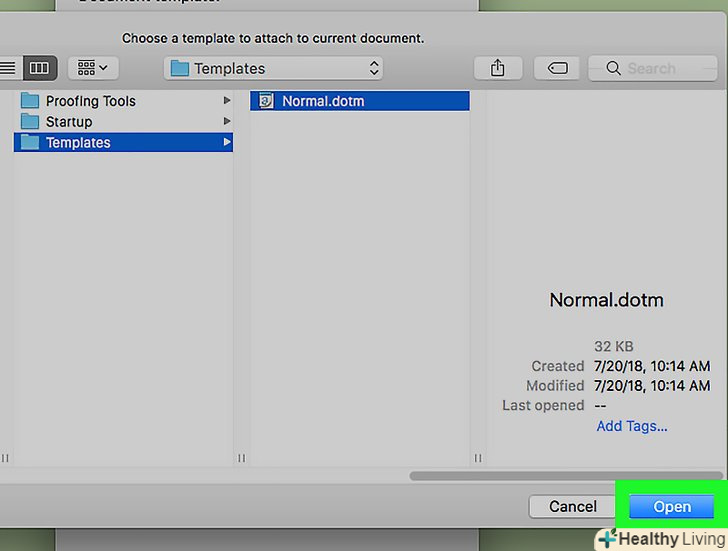Switch to list view icon
Screen dimensions: 728x551
(9, 68)
